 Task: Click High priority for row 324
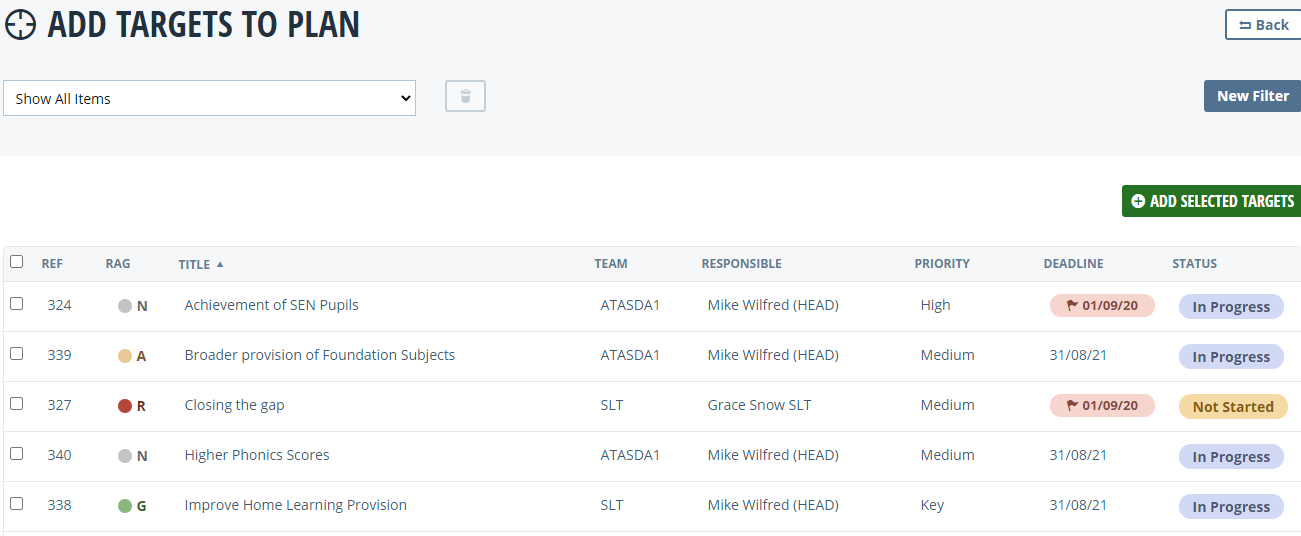(935, 305)
